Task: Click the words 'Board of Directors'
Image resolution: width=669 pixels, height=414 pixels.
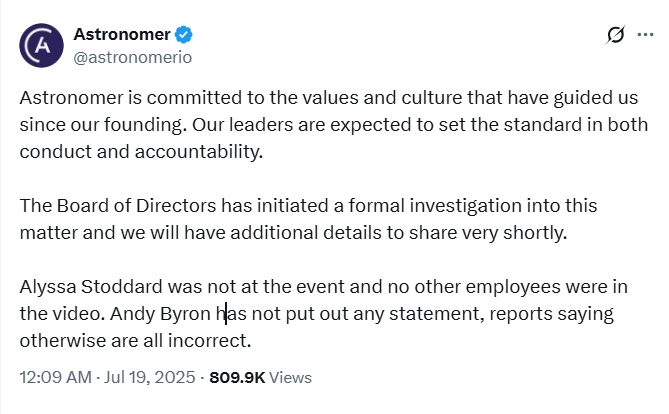Action: click(137, 206)
